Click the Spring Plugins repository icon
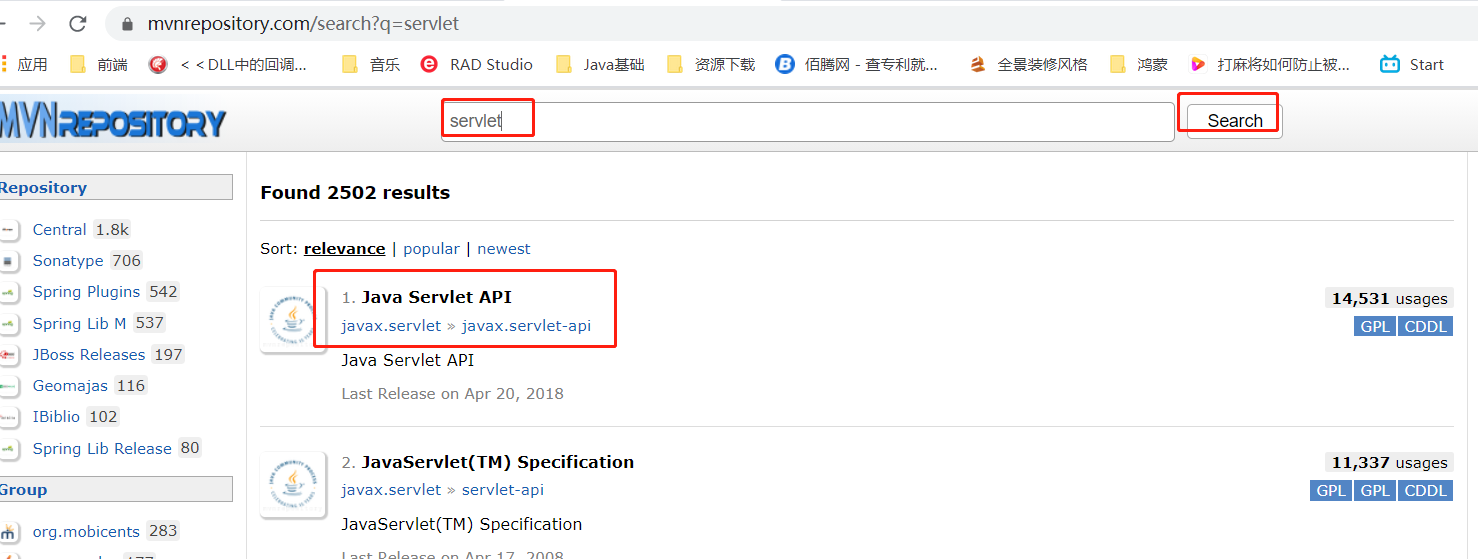The width and height of the screenshot is (1478, 559). tap(8, 292)
